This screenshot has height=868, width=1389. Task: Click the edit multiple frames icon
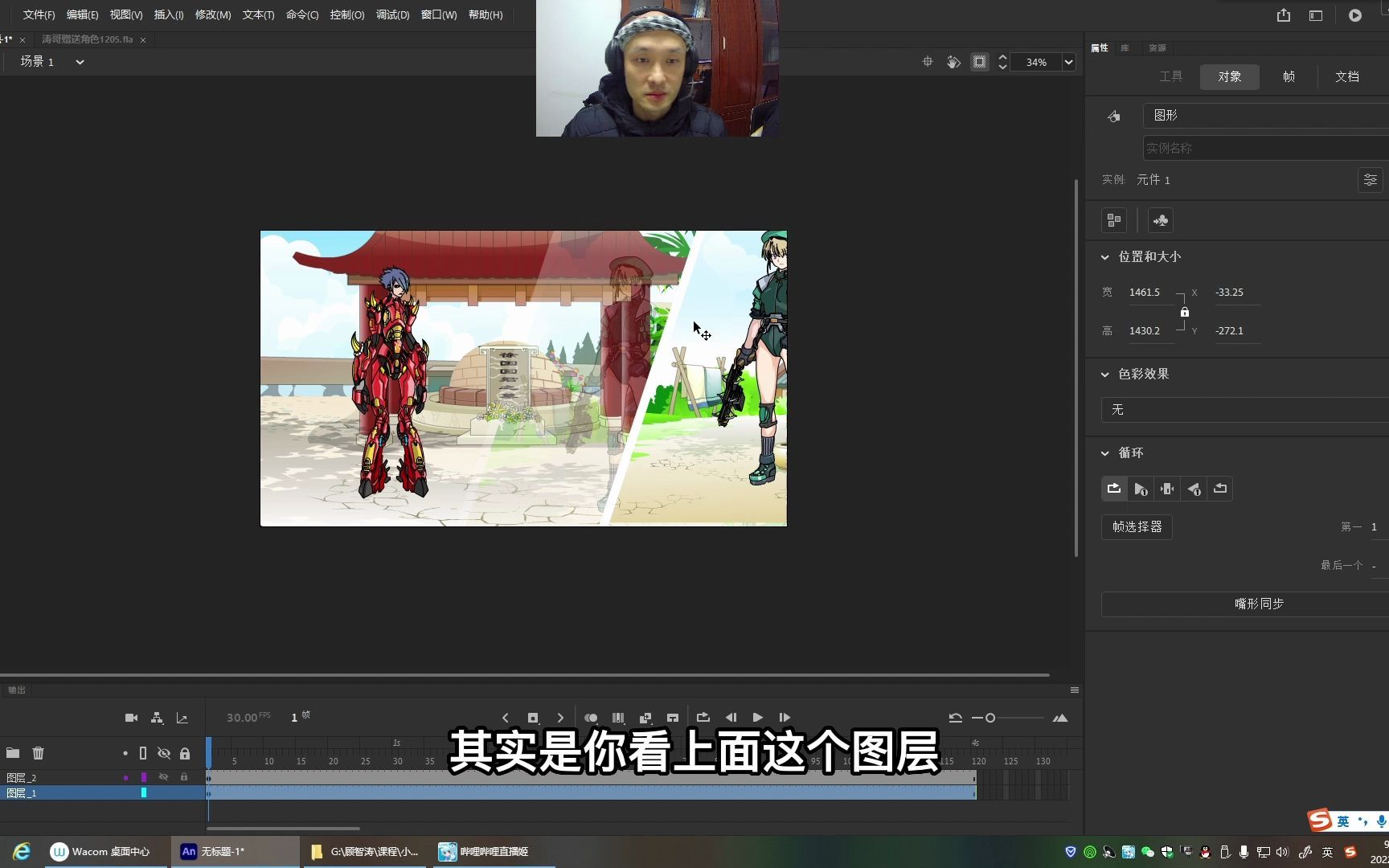618,718
